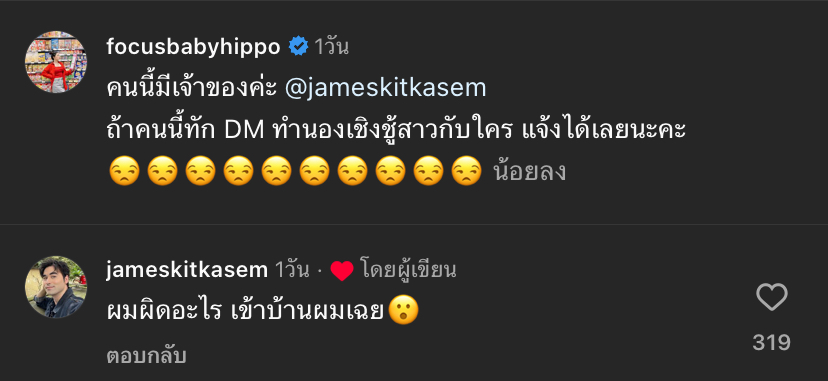Open the @jameskitkasem mention in the caption
828x381 pixels.
point(385,89)
